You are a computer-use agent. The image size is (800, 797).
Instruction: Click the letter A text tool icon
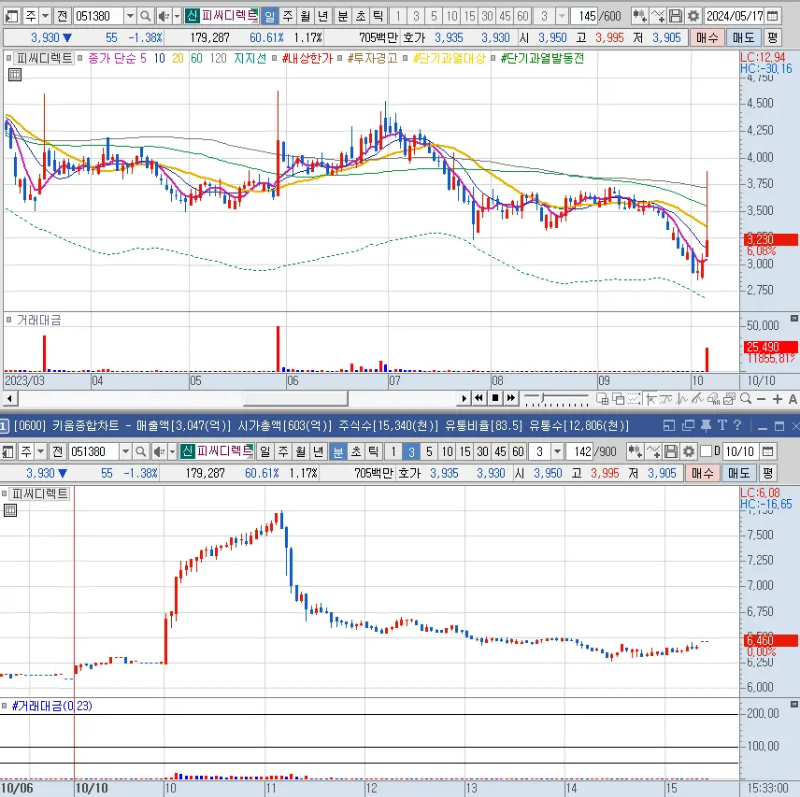(x=793, y=399)
